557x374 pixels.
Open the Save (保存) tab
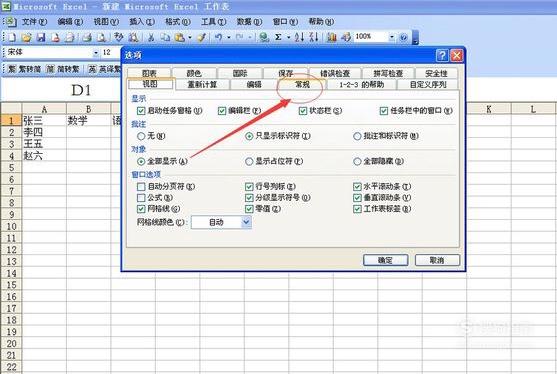(286, 73)
